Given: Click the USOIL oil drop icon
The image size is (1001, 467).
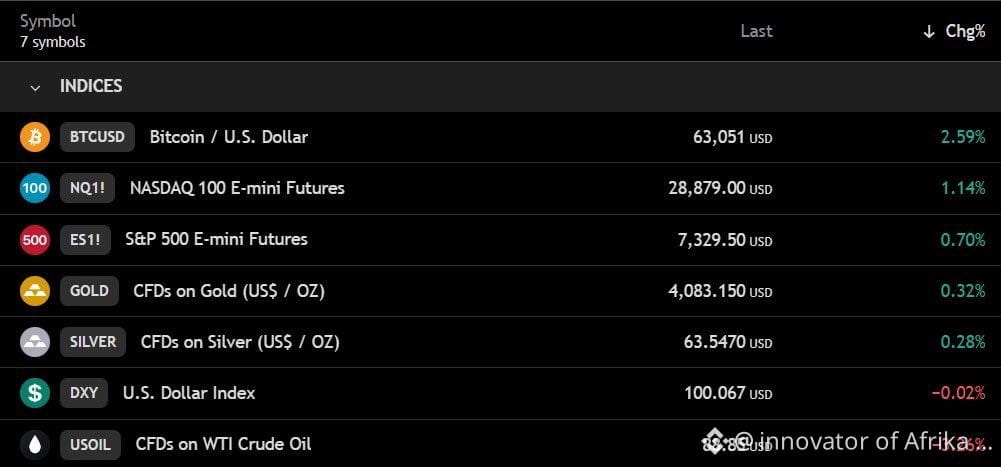Looking at the screenshot, I should click(34, 445).
